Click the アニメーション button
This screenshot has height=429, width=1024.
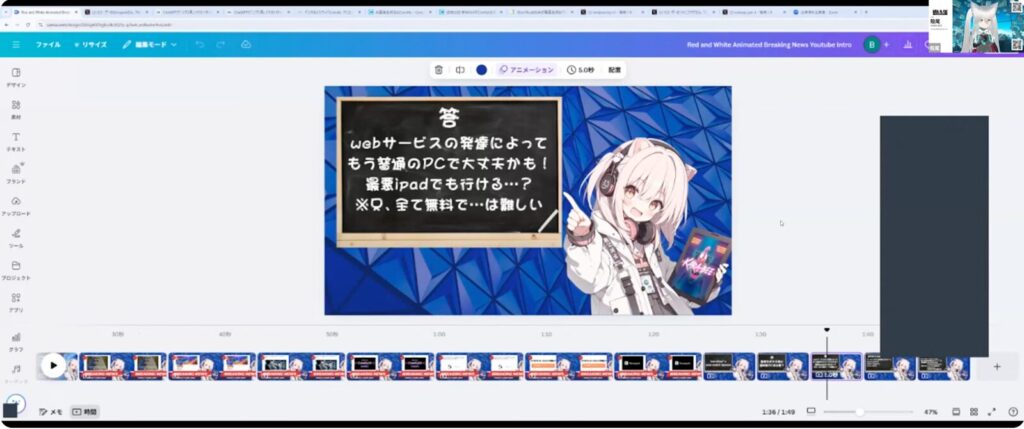click(x=527, y=70)
